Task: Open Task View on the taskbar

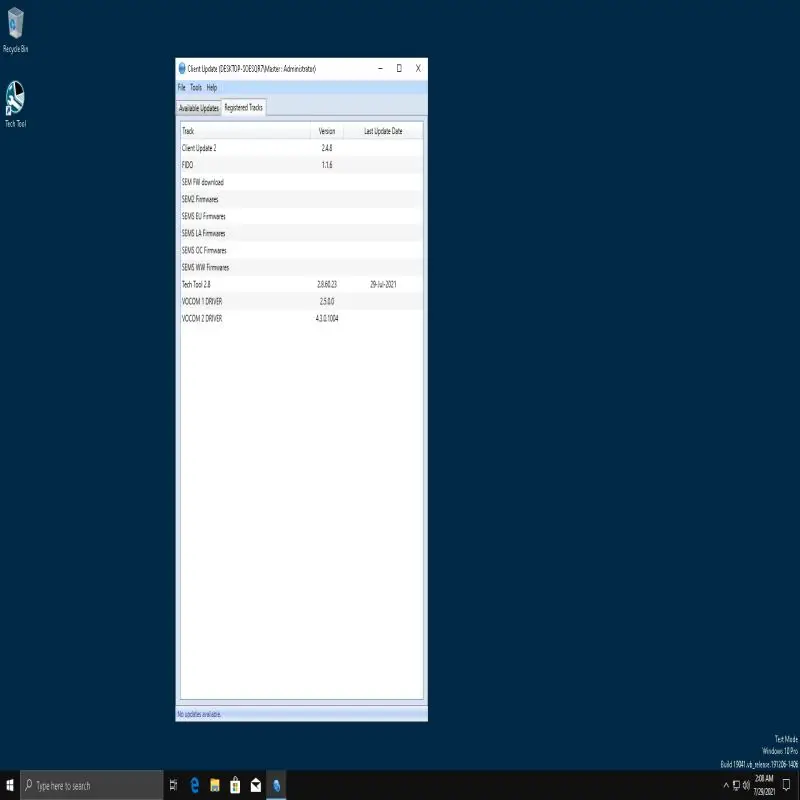Action: pyautogui.click(x=173, y=785)
